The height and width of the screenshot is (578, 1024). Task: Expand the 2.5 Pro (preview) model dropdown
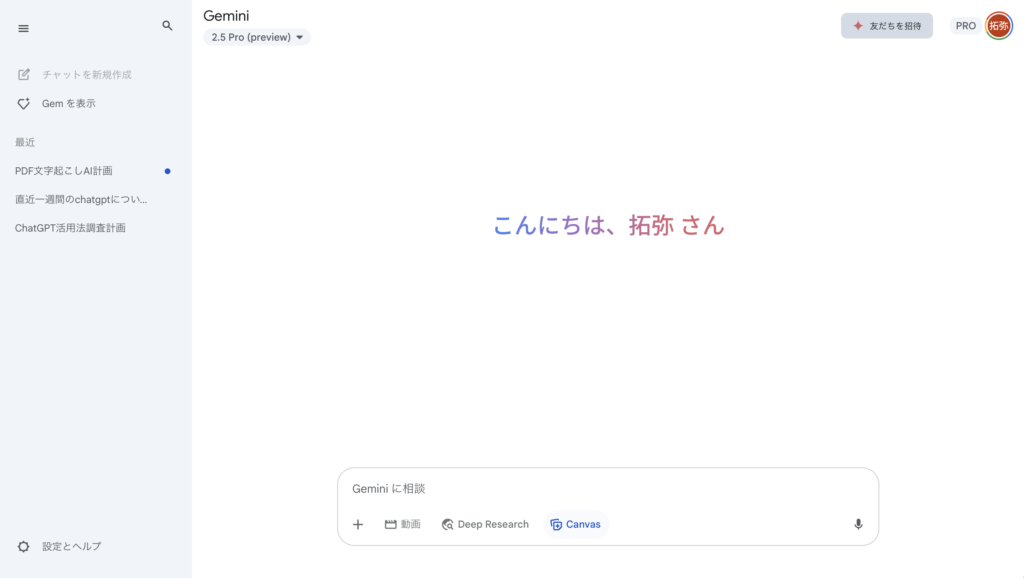[257, 37]
